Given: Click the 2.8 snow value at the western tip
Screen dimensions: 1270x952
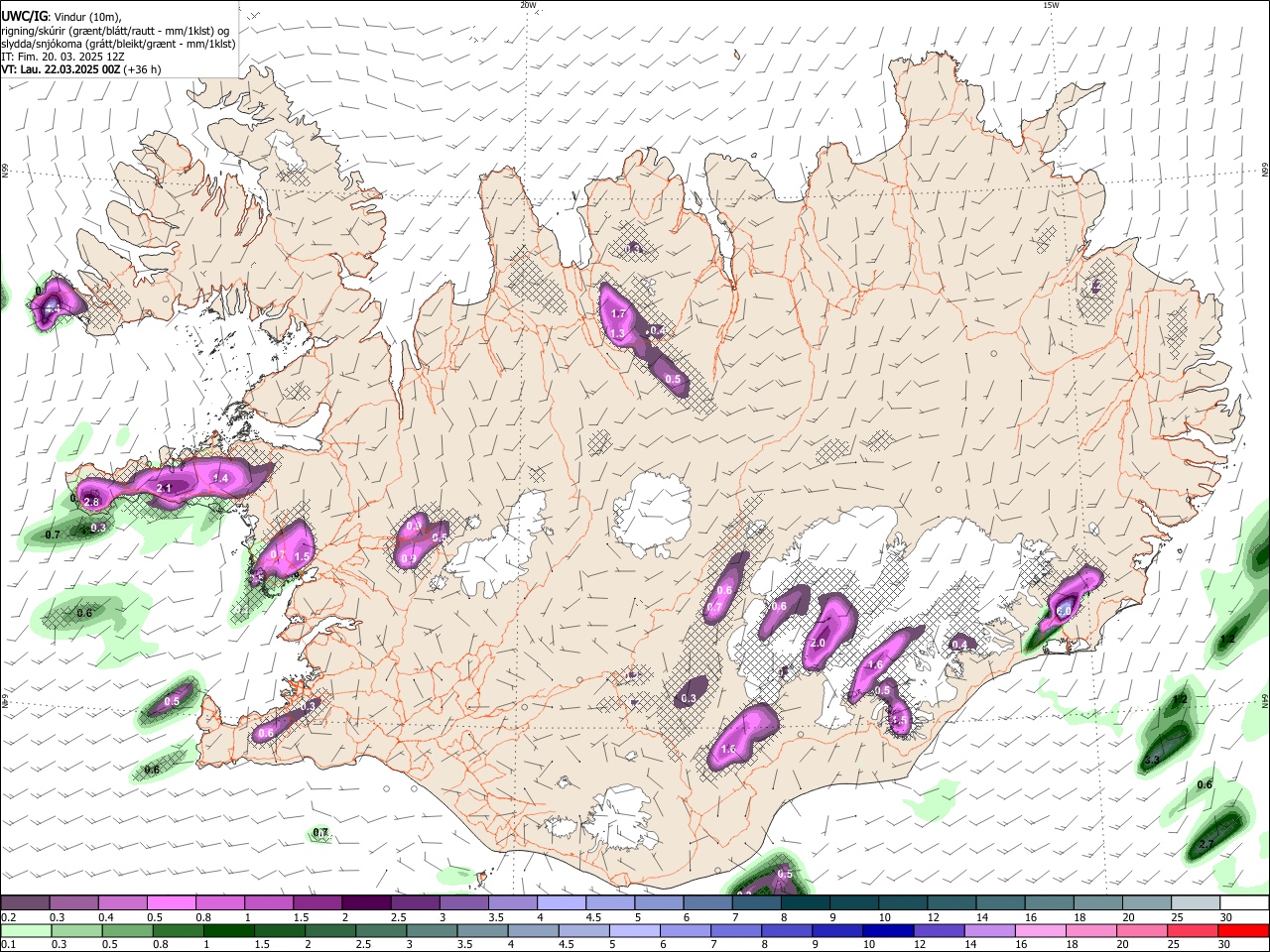Looking at the screenshot, I should pyautogui.click(x=92, y=503).
